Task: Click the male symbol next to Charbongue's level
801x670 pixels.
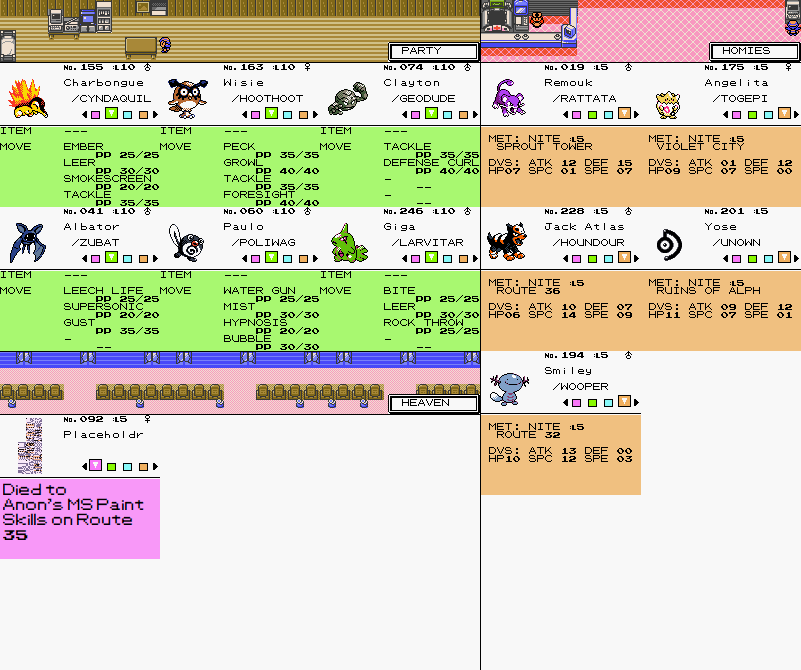Action: 148,67
